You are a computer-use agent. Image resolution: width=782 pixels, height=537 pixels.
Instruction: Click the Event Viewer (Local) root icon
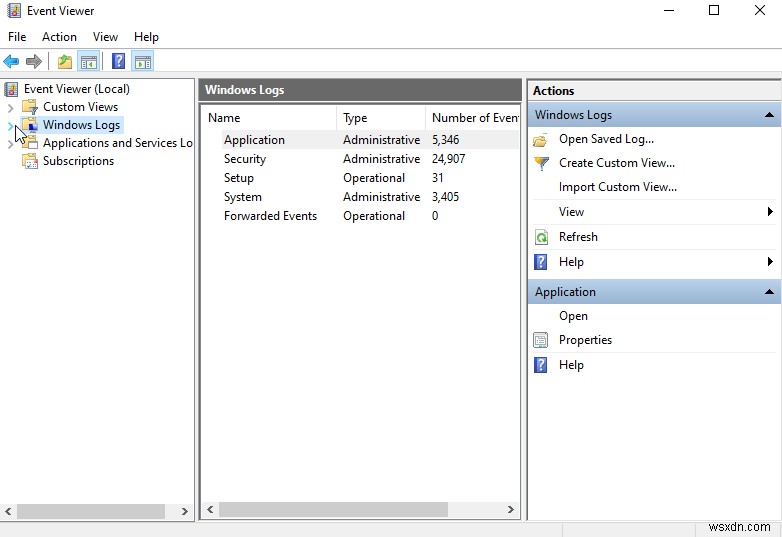[11, 89]
